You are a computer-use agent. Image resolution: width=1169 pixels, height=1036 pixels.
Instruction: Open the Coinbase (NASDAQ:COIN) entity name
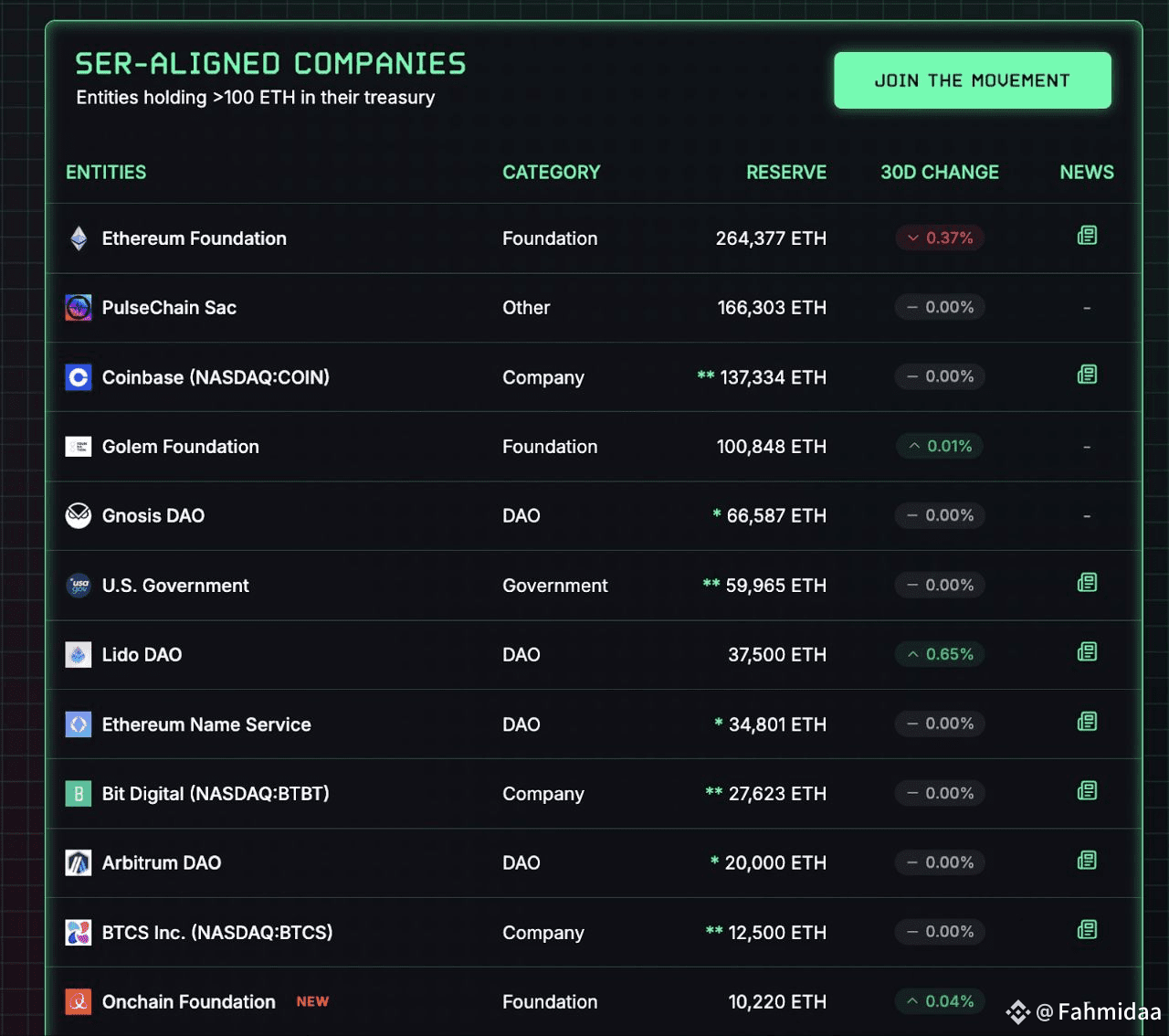[x=216, y=377]
